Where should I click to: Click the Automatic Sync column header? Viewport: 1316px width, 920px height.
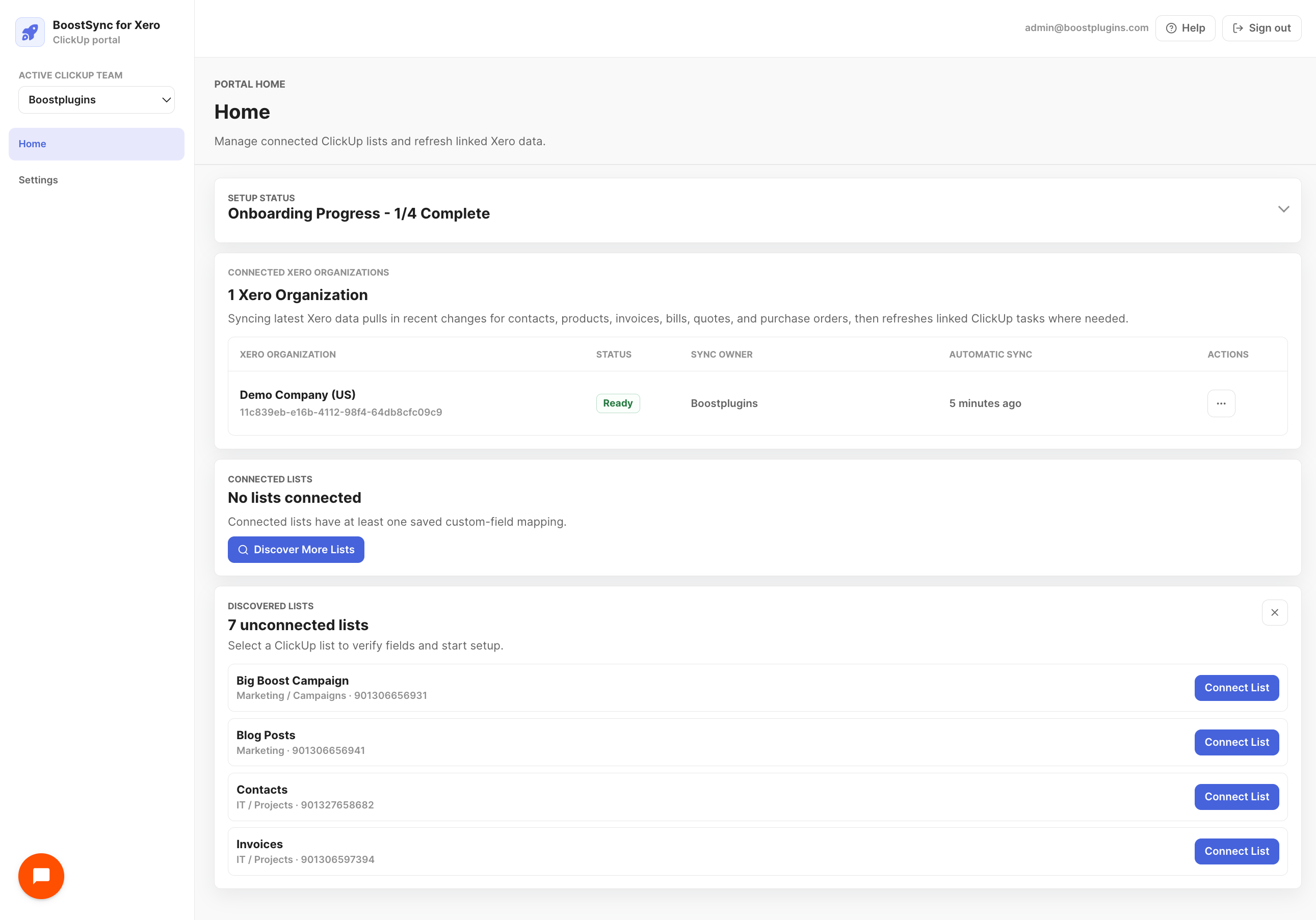[x=990, y=355]
